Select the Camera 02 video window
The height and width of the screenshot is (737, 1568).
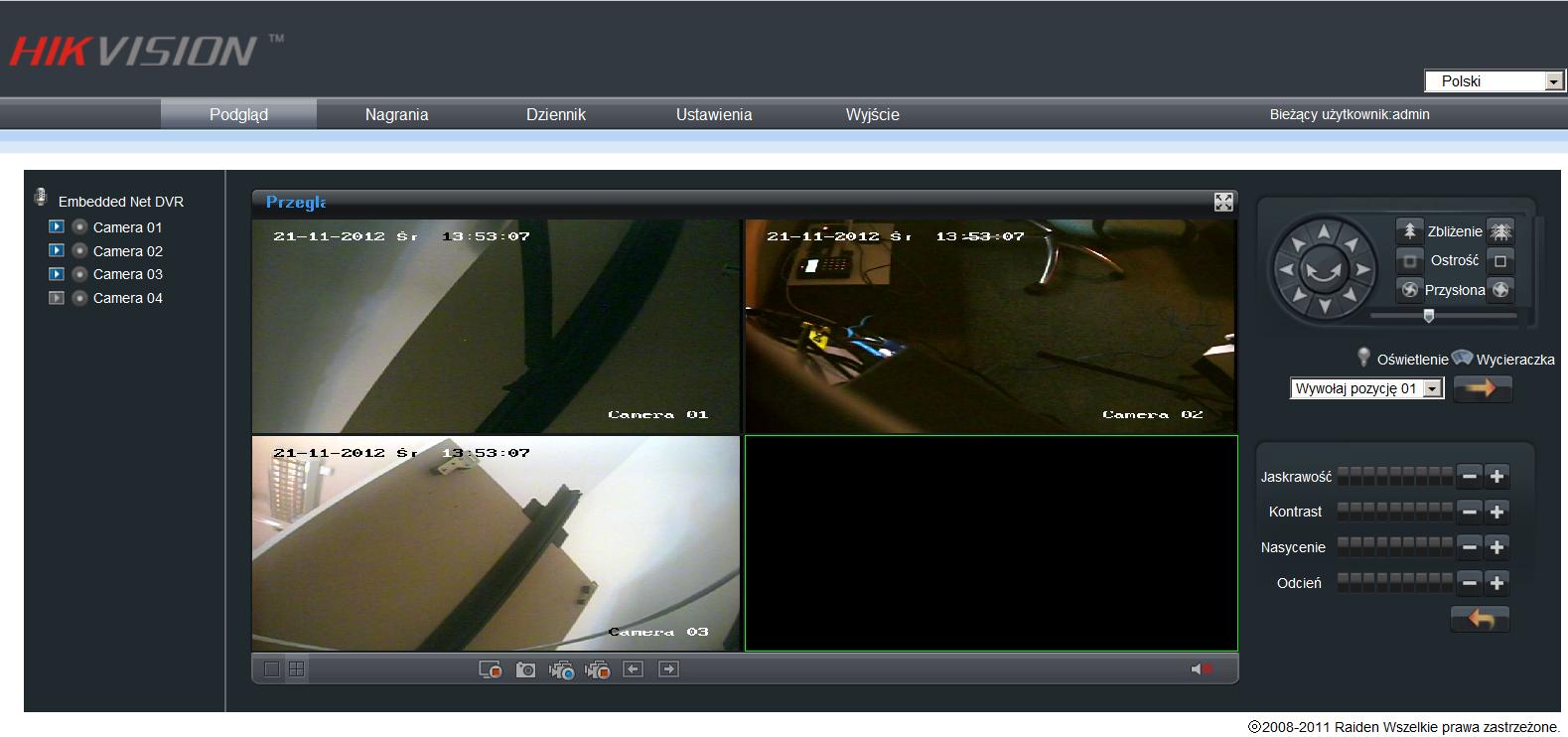click(x=990, y=326)
